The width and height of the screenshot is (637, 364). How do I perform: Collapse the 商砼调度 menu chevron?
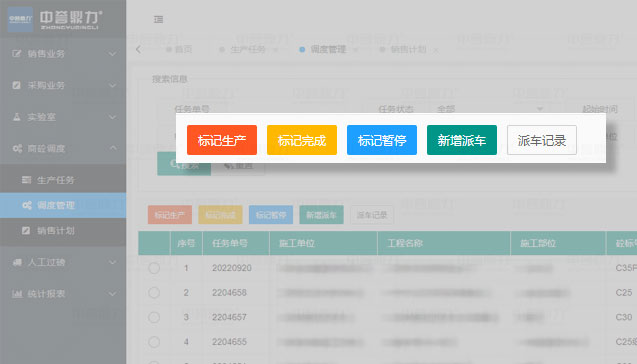[113, 148]
